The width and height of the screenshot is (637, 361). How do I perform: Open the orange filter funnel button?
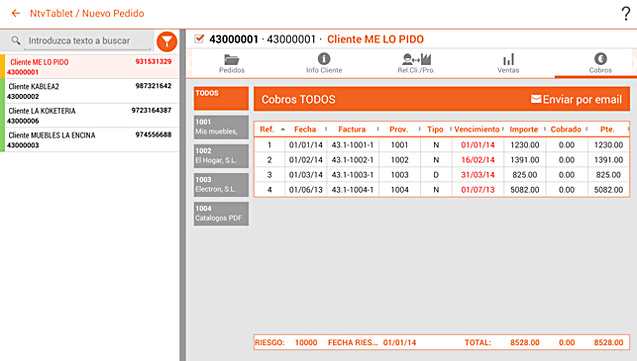(x=167, y=41)
